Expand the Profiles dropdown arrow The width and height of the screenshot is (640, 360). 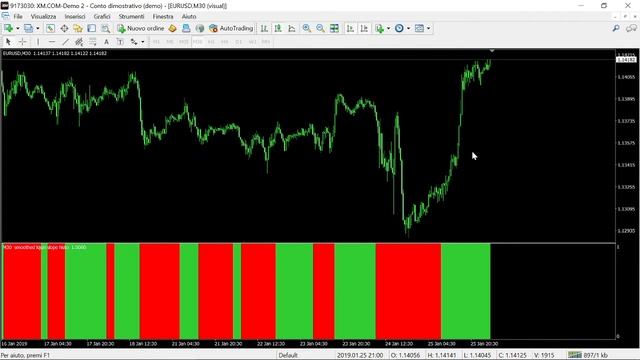38,28
